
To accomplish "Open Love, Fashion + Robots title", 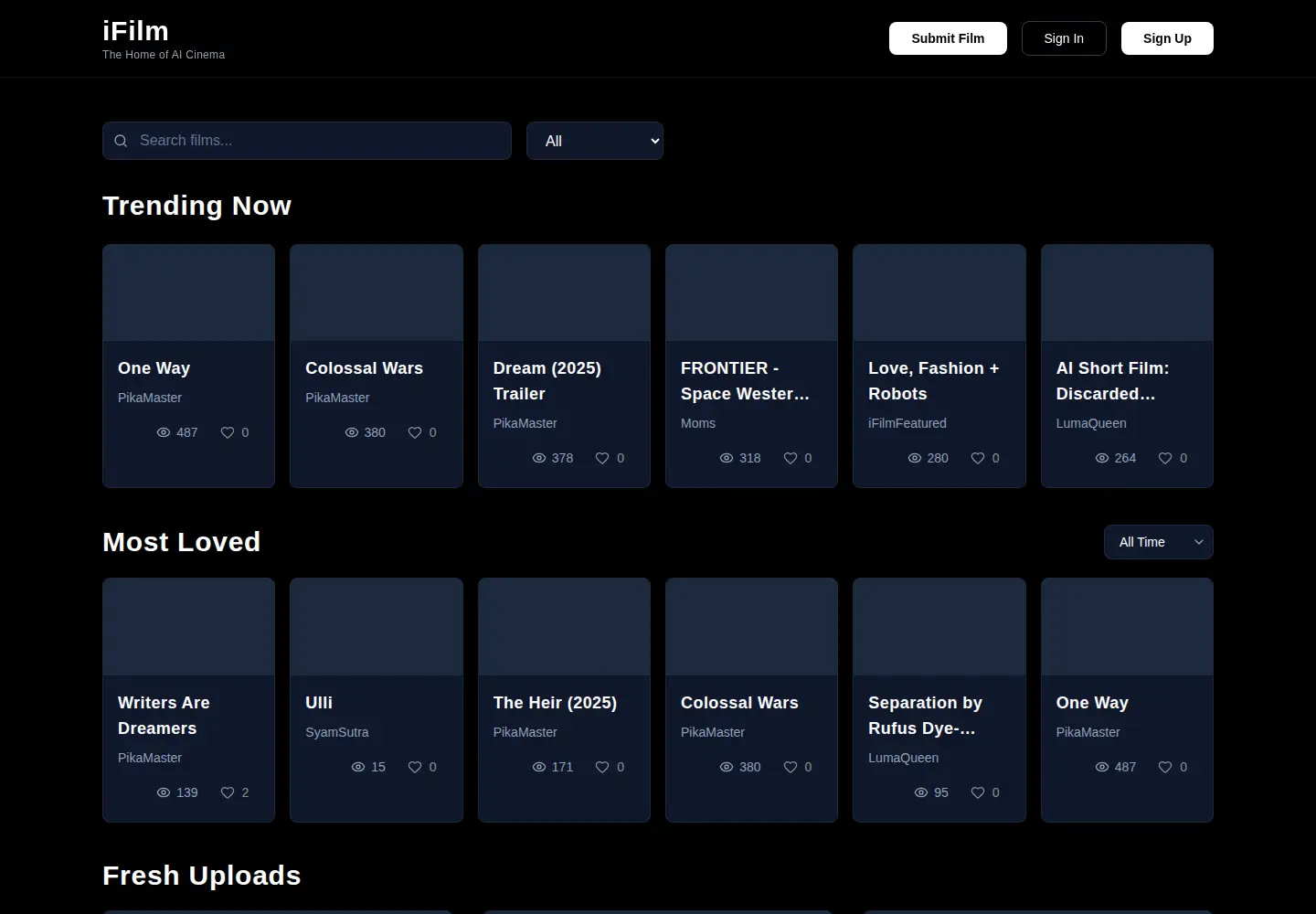I will coord(934,381).
